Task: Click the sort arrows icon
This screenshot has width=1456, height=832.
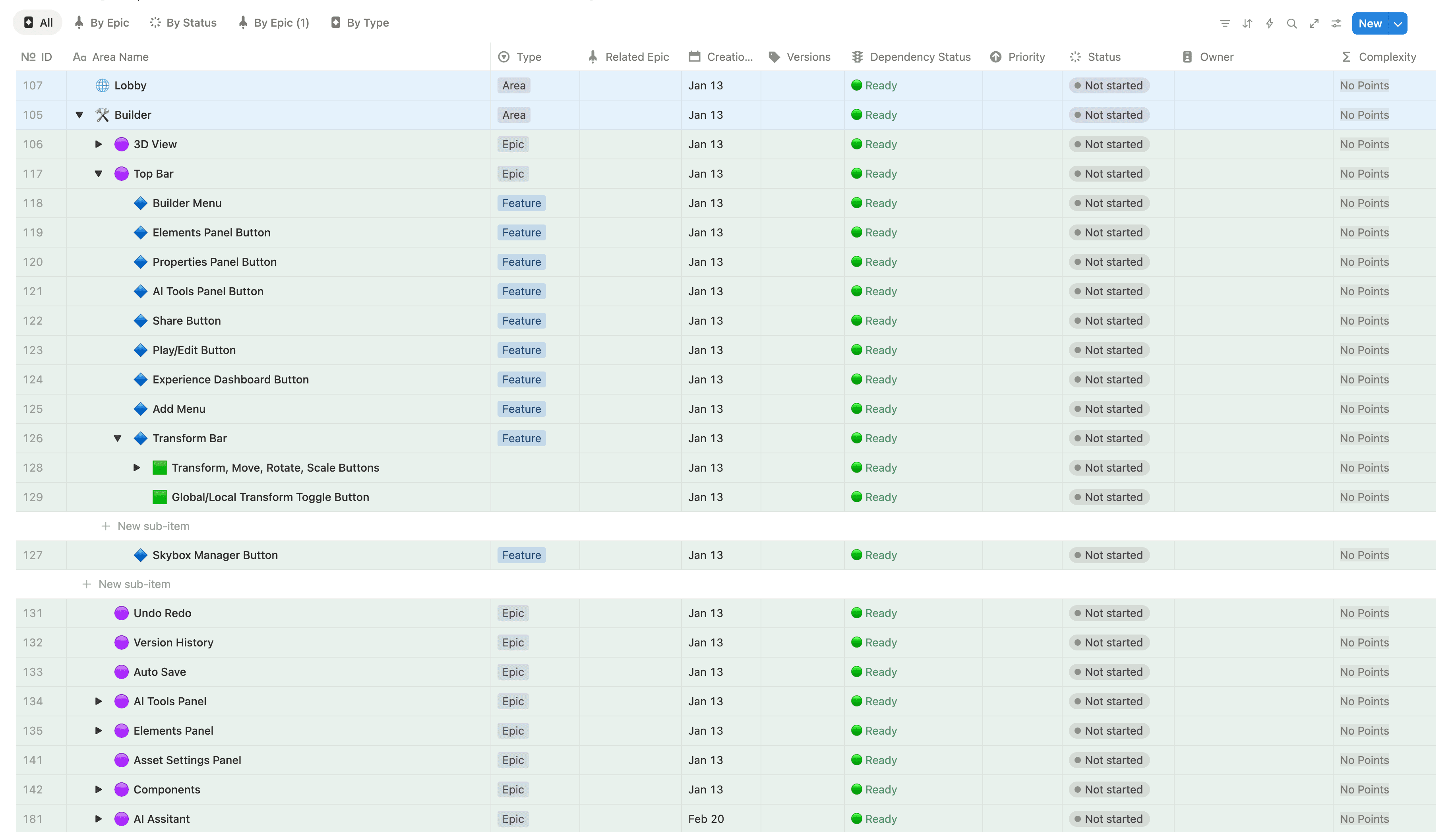Action: (x=1247, y=23)
